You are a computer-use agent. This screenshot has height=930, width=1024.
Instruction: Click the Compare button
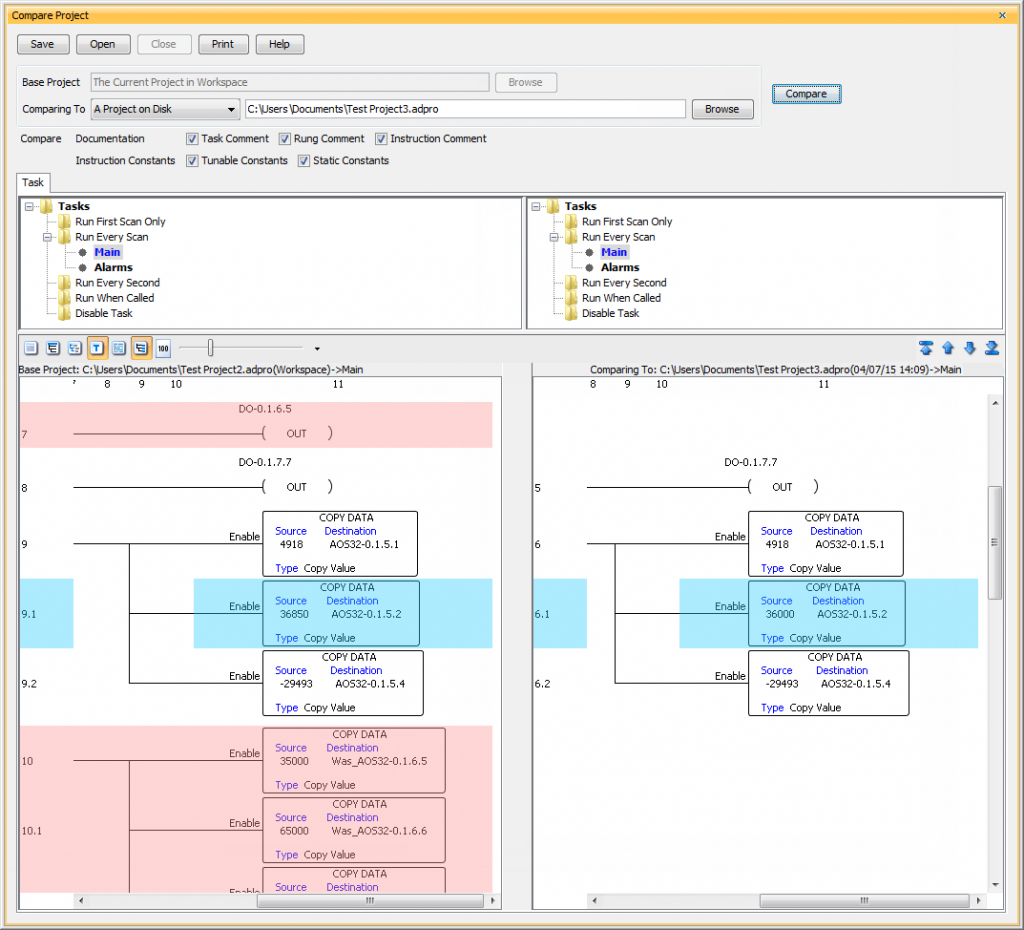click(x=806, y=92)
